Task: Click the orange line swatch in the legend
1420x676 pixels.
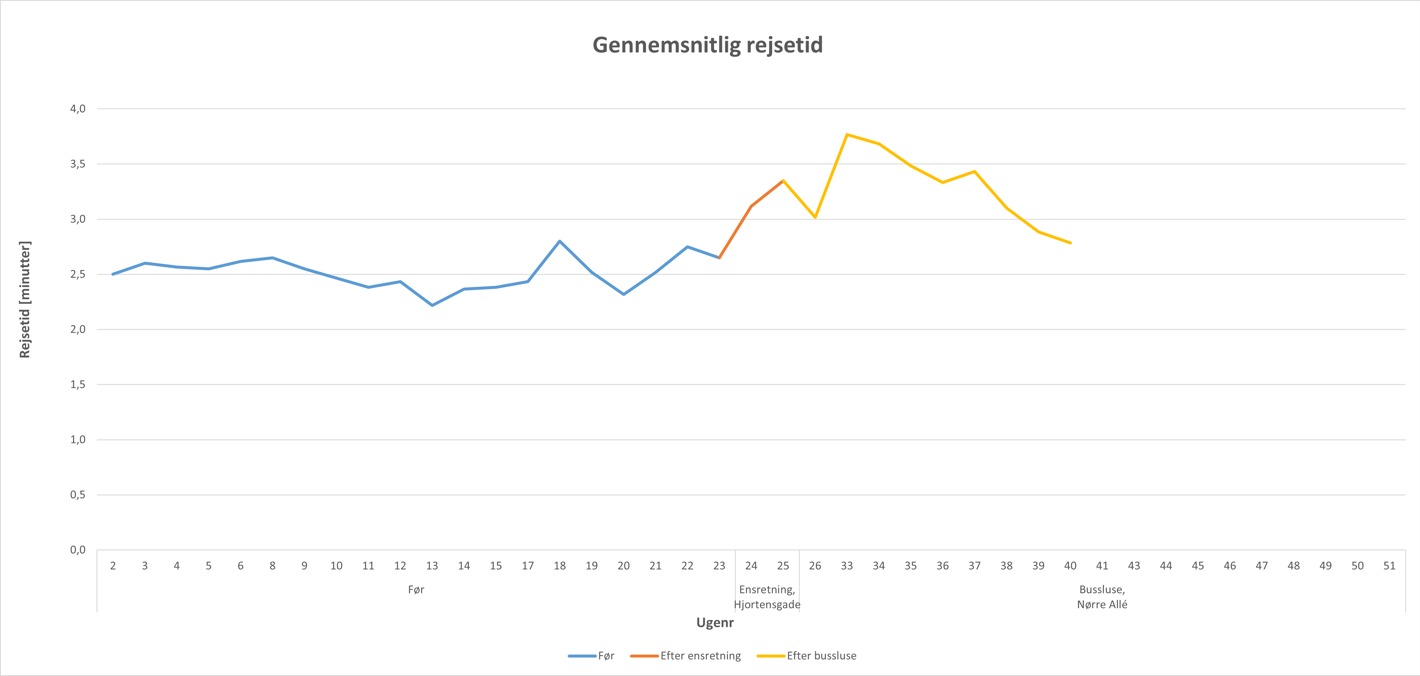Action: pos(644,656)
